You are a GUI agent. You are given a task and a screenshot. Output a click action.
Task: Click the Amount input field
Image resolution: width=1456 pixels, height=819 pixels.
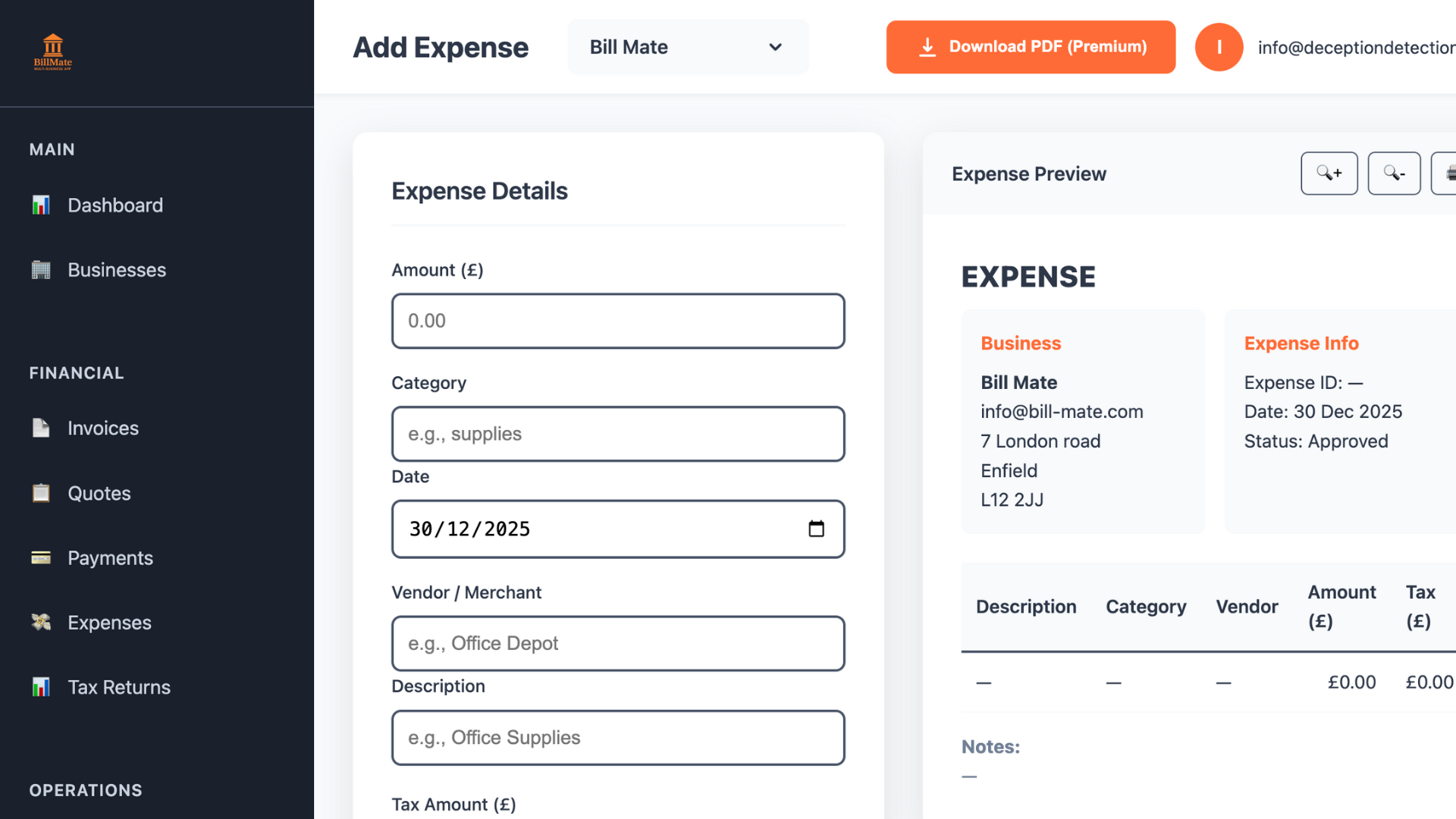click(618, 321)
